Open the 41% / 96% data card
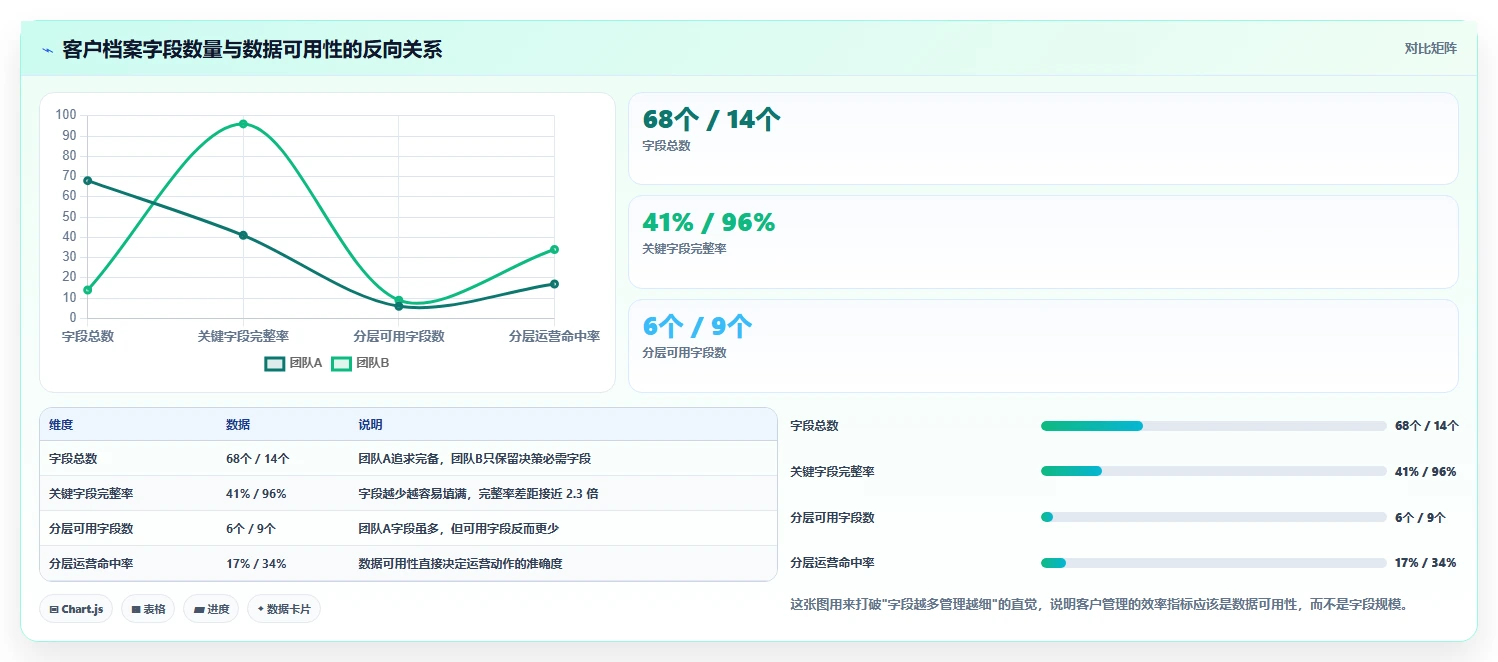This screenshot has height=662, width=1498. tap(1043, 242)
